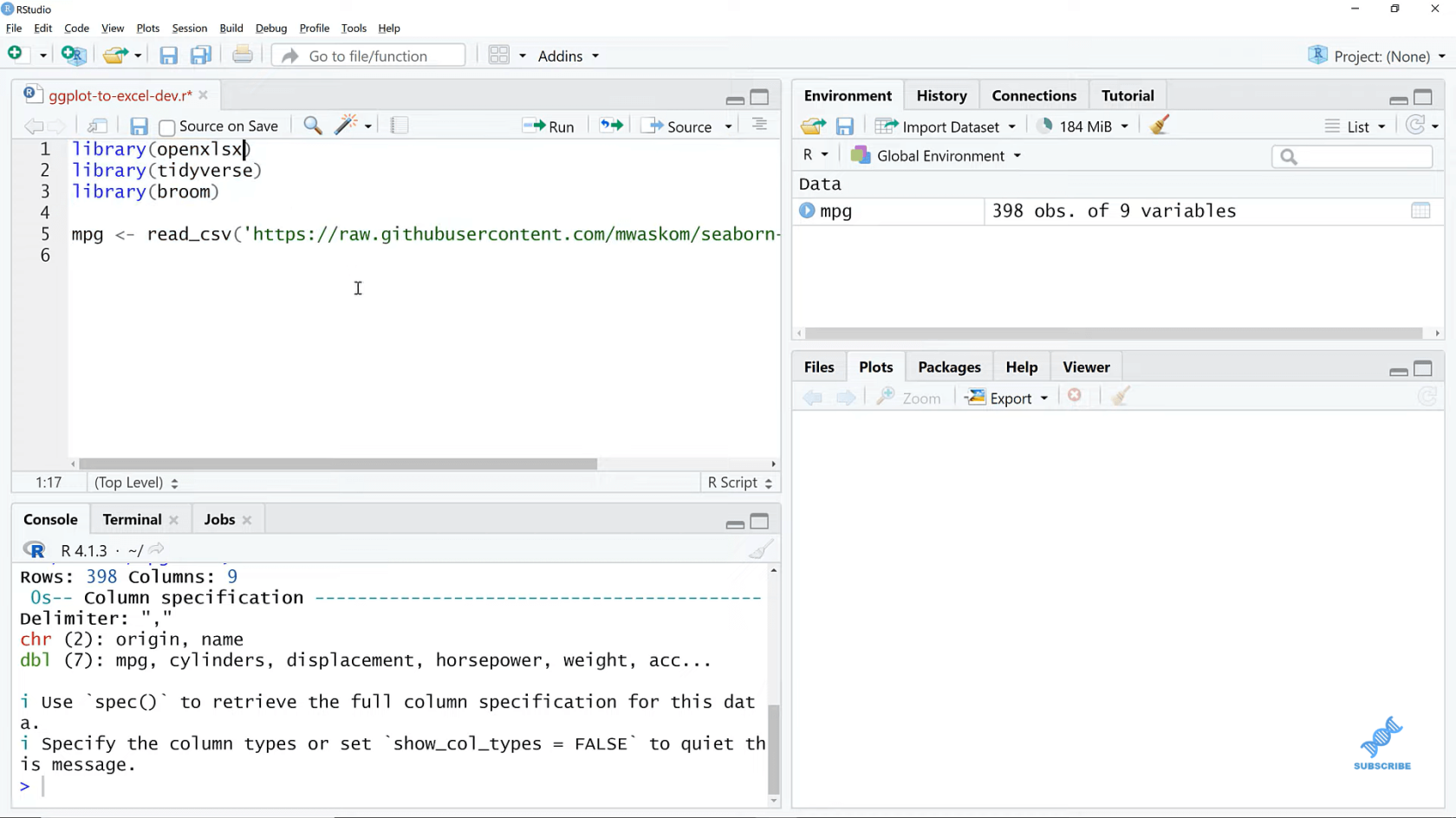Open Source options dropdown arrow

[728, 127]
